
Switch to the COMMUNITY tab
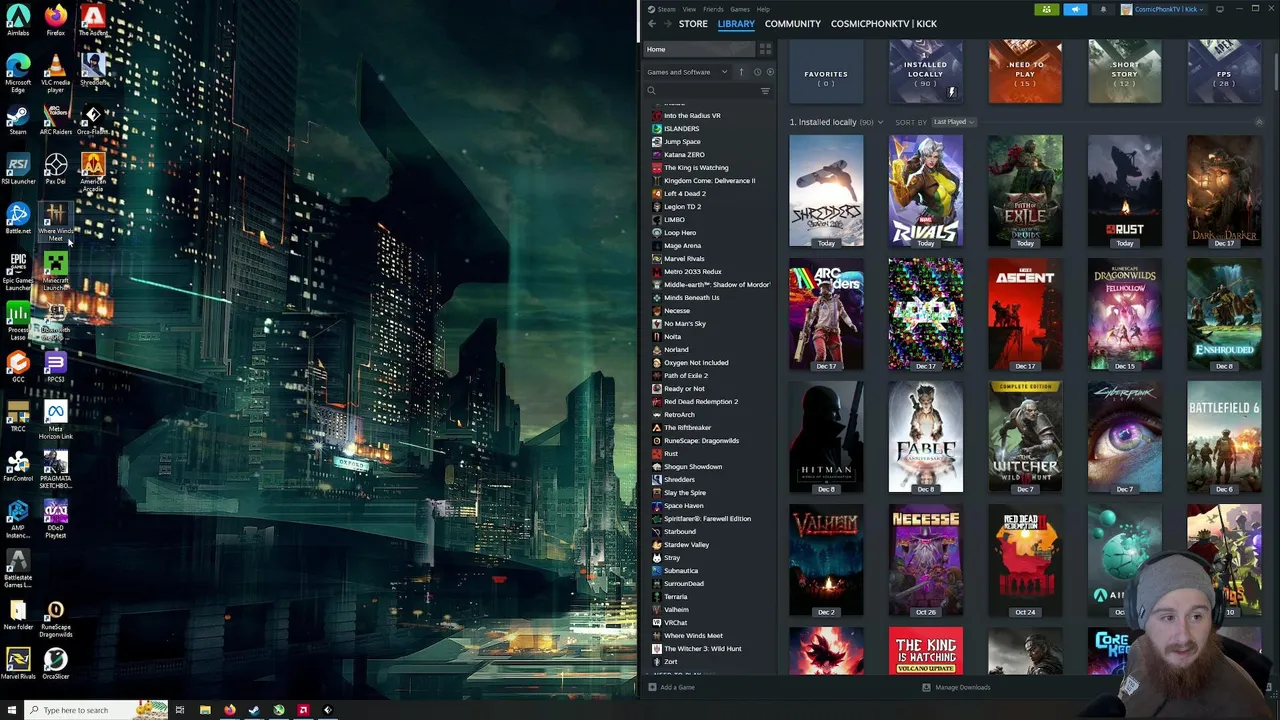pos(793,24)
